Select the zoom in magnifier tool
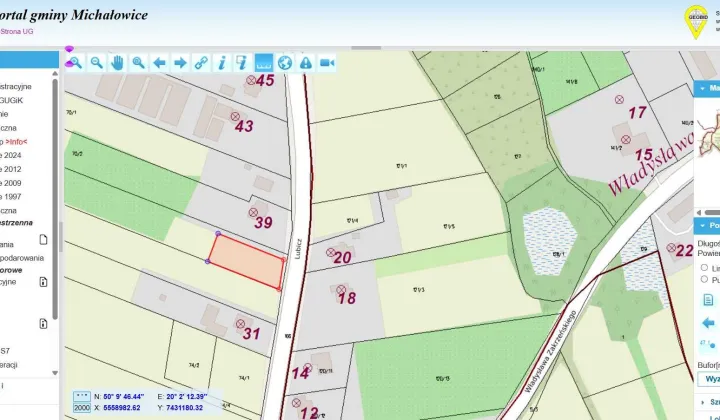This screenshot has height=420, width=720. tap(76, 62)
